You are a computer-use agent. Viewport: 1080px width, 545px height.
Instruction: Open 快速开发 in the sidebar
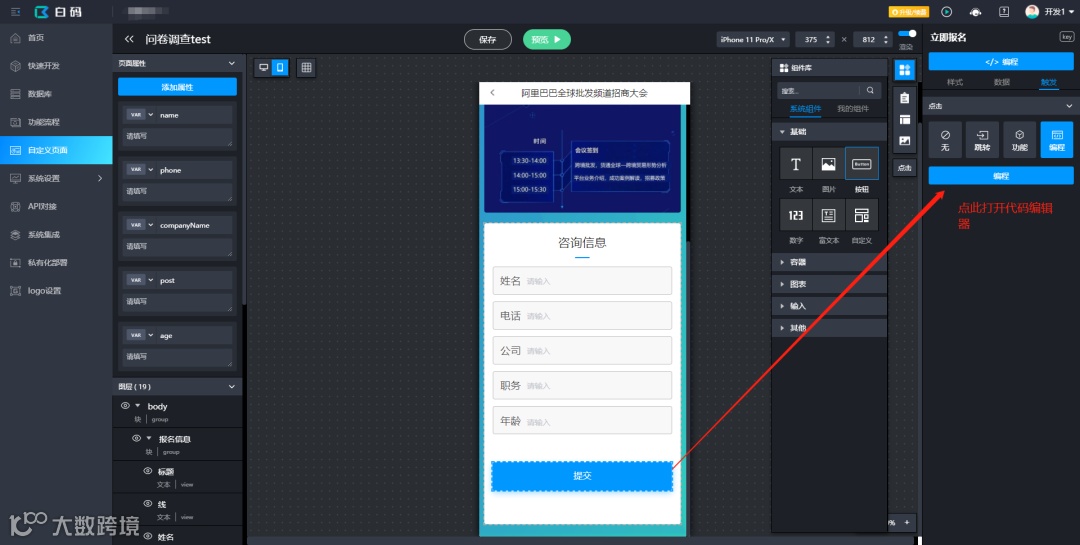point(56,66)
